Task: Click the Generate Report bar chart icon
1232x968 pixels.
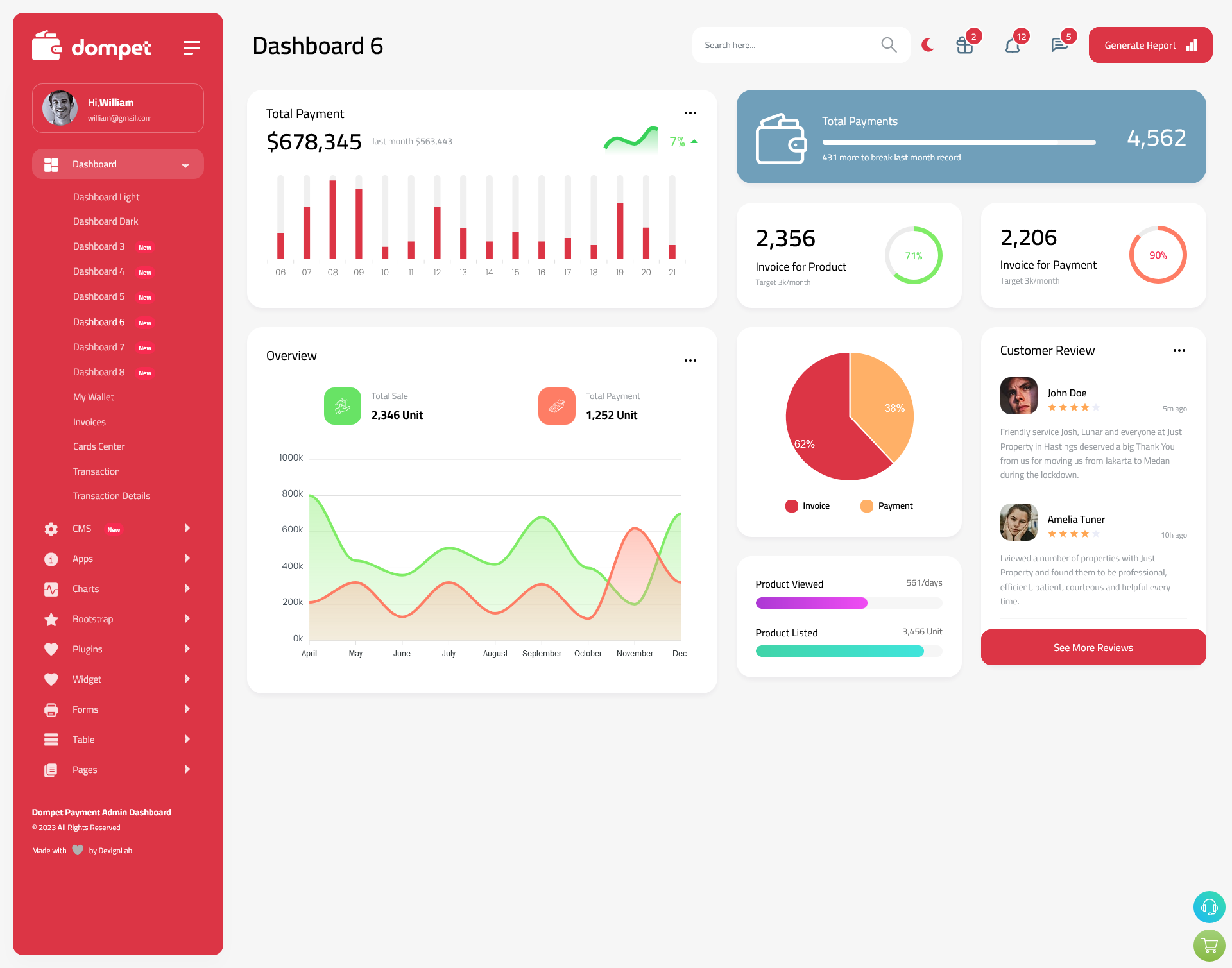Action: (1191, 45)
